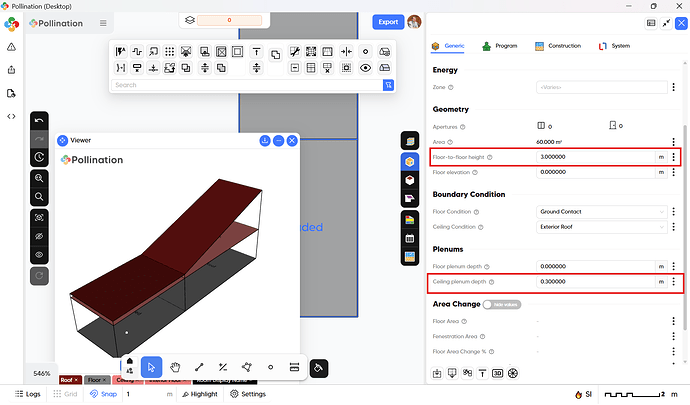Click the calendar grid icon in vertical toolbar
The image size is (690, 405).
point(410,239)
